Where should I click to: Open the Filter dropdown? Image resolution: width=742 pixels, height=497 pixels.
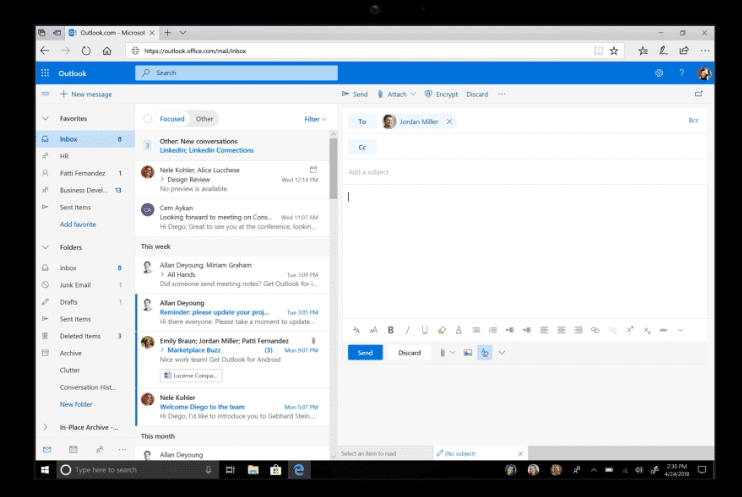(x=315, y=119)
